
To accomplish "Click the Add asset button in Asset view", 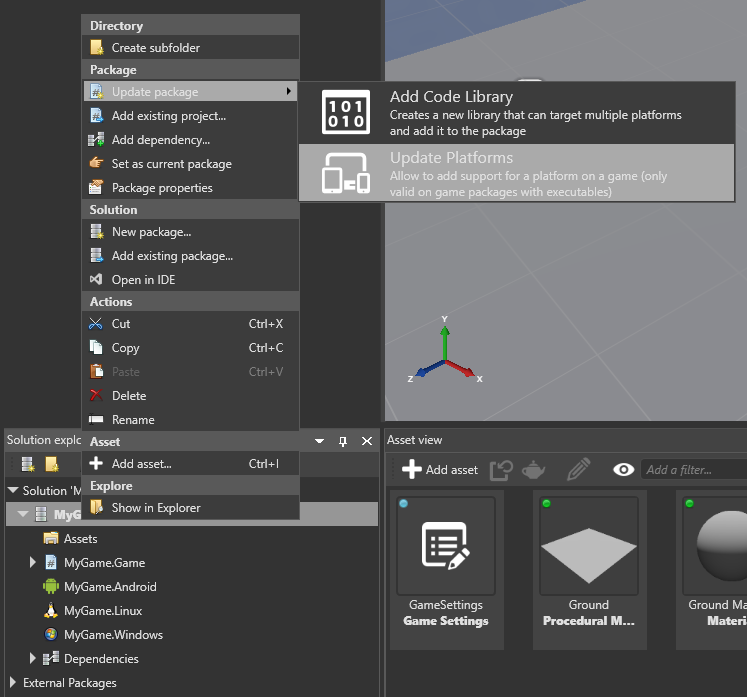I will tap(440, 470).
